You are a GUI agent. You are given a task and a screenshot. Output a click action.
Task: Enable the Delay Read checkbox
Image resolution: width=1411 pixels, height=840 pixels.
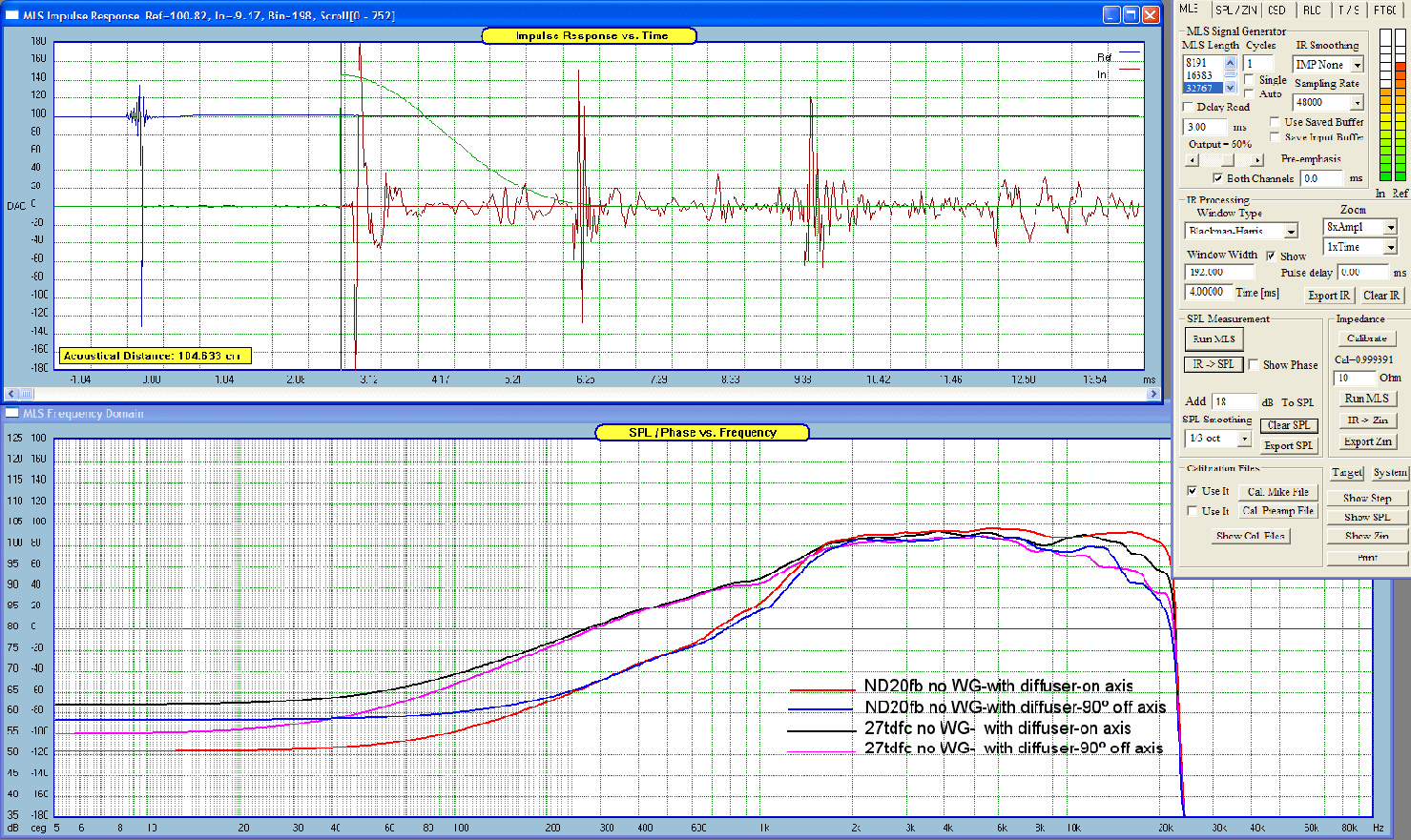coord(1189,107)
